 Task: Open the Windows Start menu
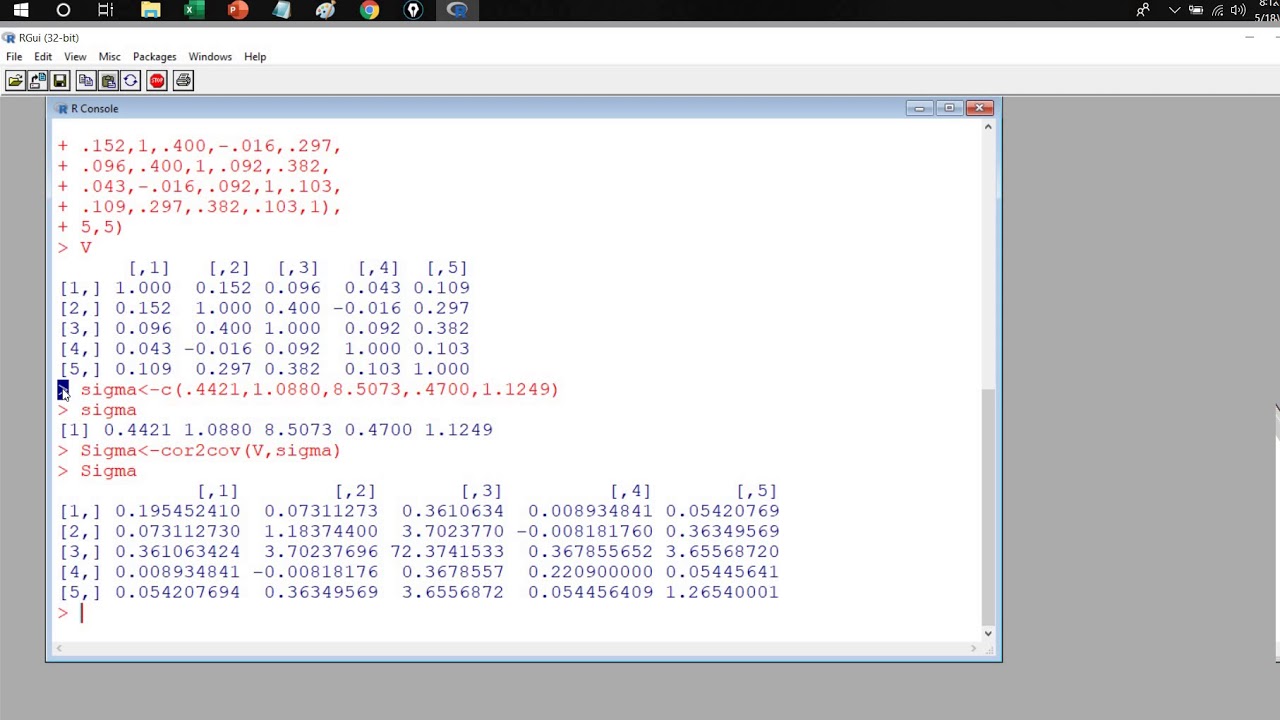pyautogui.click(x=20, y=10)
